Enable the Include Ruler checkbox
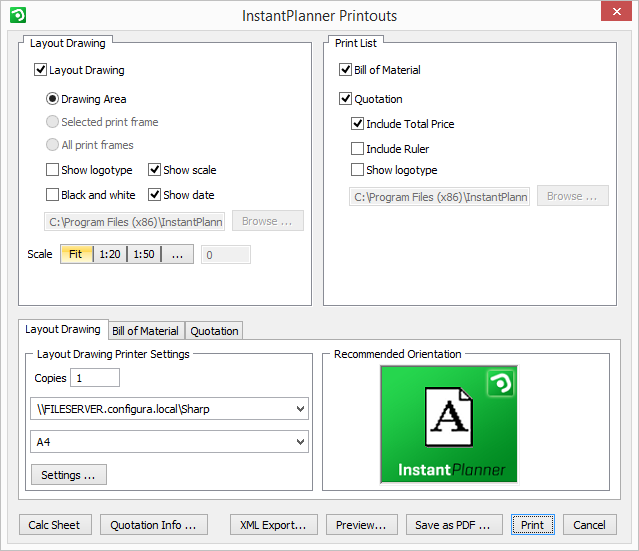Image resolution: width=639 pixels, height=551 pixels. (x=357, y=148)
